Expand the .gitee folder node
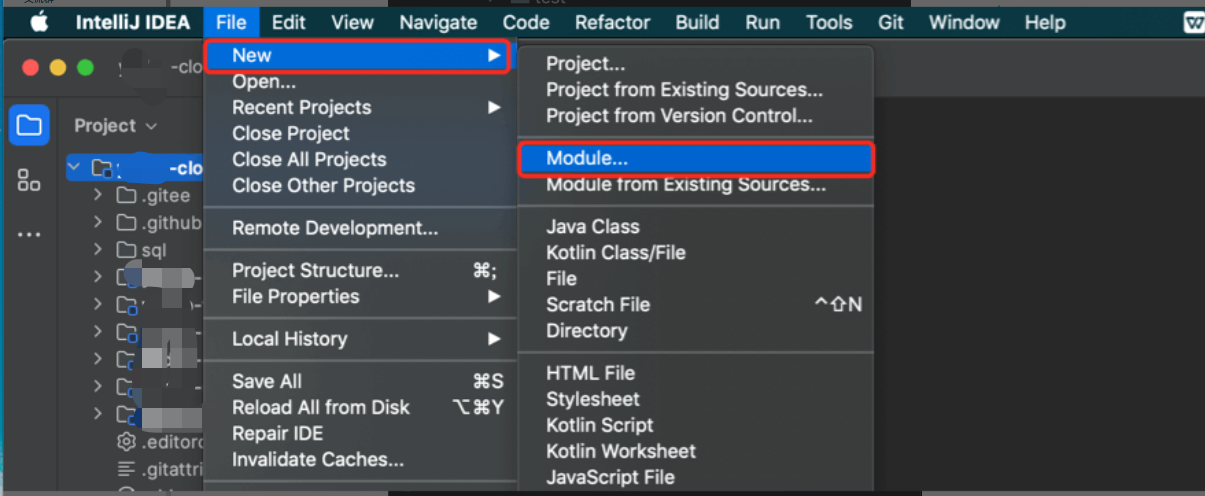Viewport: 1205px width, 496px height. pos(98,195)
